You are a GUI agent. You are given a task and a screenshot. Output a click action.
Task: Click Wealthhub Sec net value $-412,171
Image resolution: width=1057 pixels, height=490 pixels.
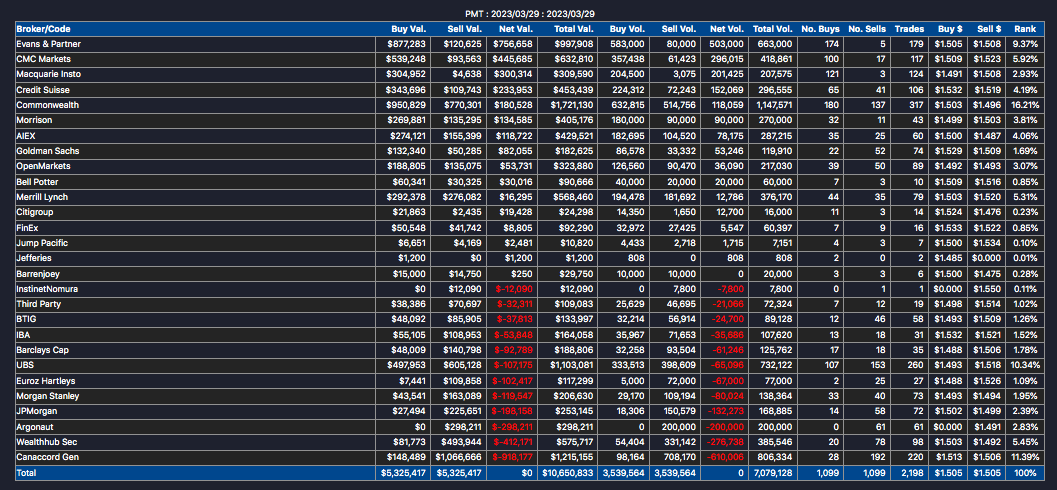click(x=512, y=442)
